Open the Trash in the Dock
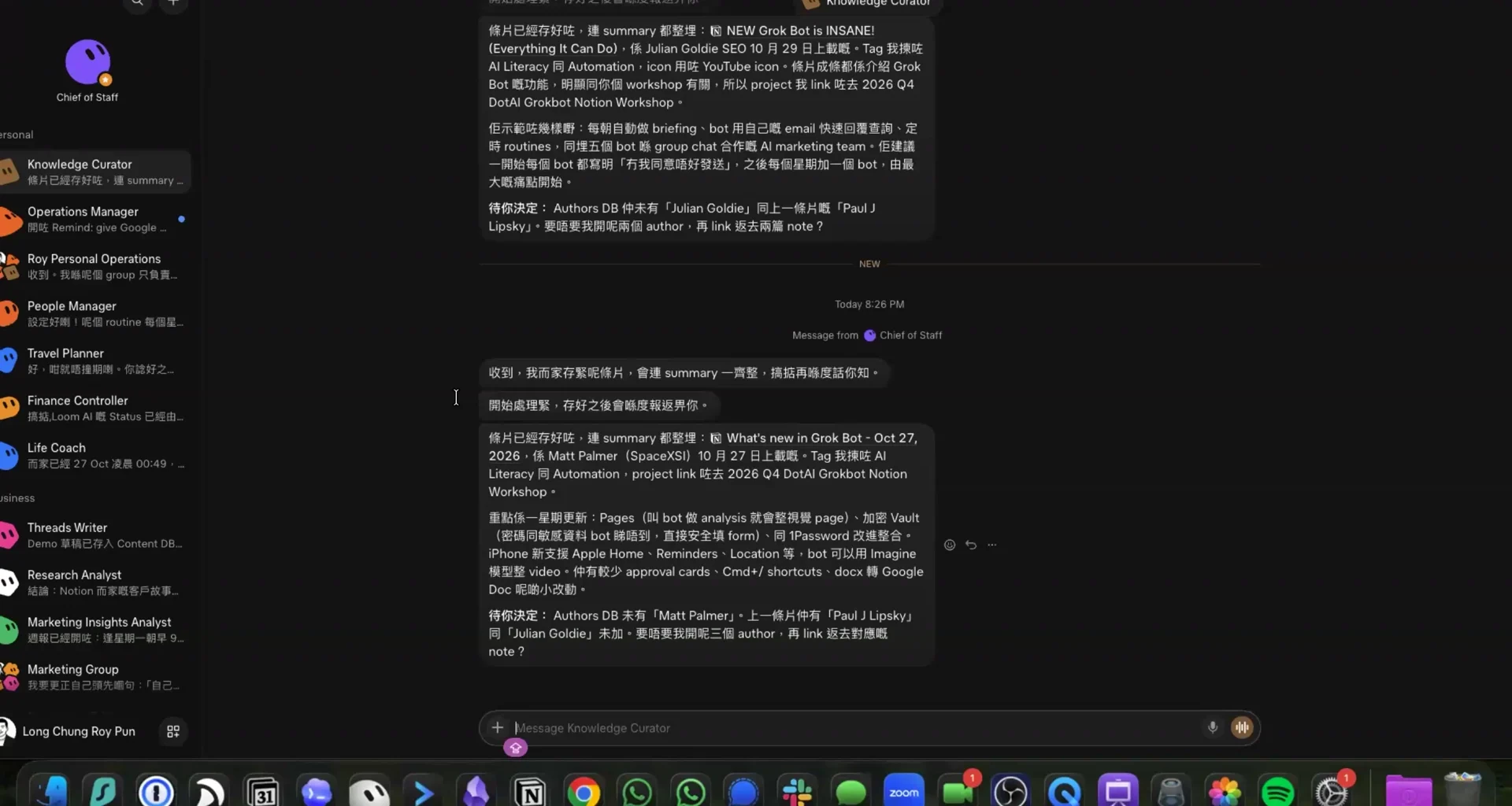 (1462, 789)
